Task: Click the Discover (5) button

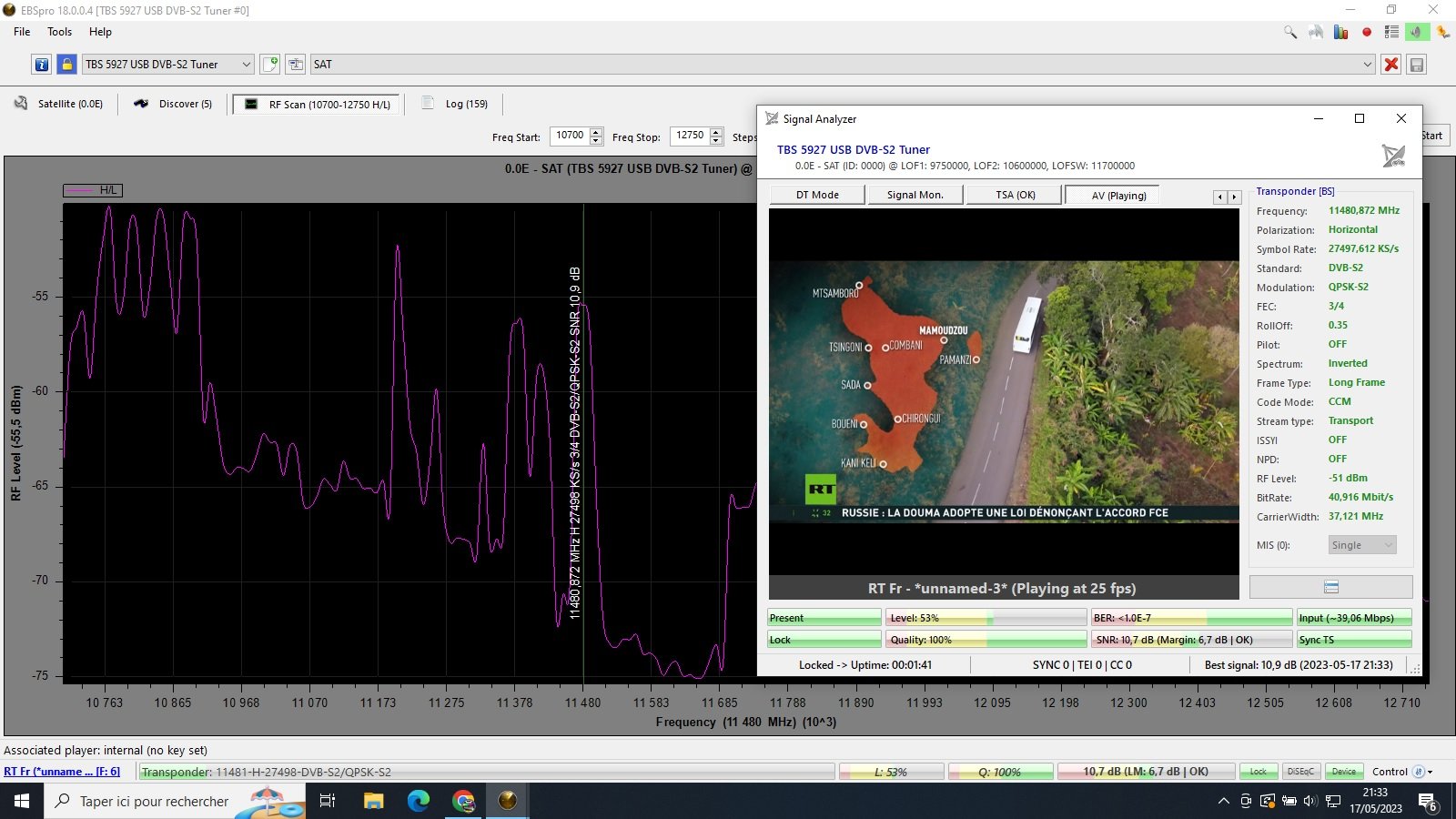Action: 174,104
